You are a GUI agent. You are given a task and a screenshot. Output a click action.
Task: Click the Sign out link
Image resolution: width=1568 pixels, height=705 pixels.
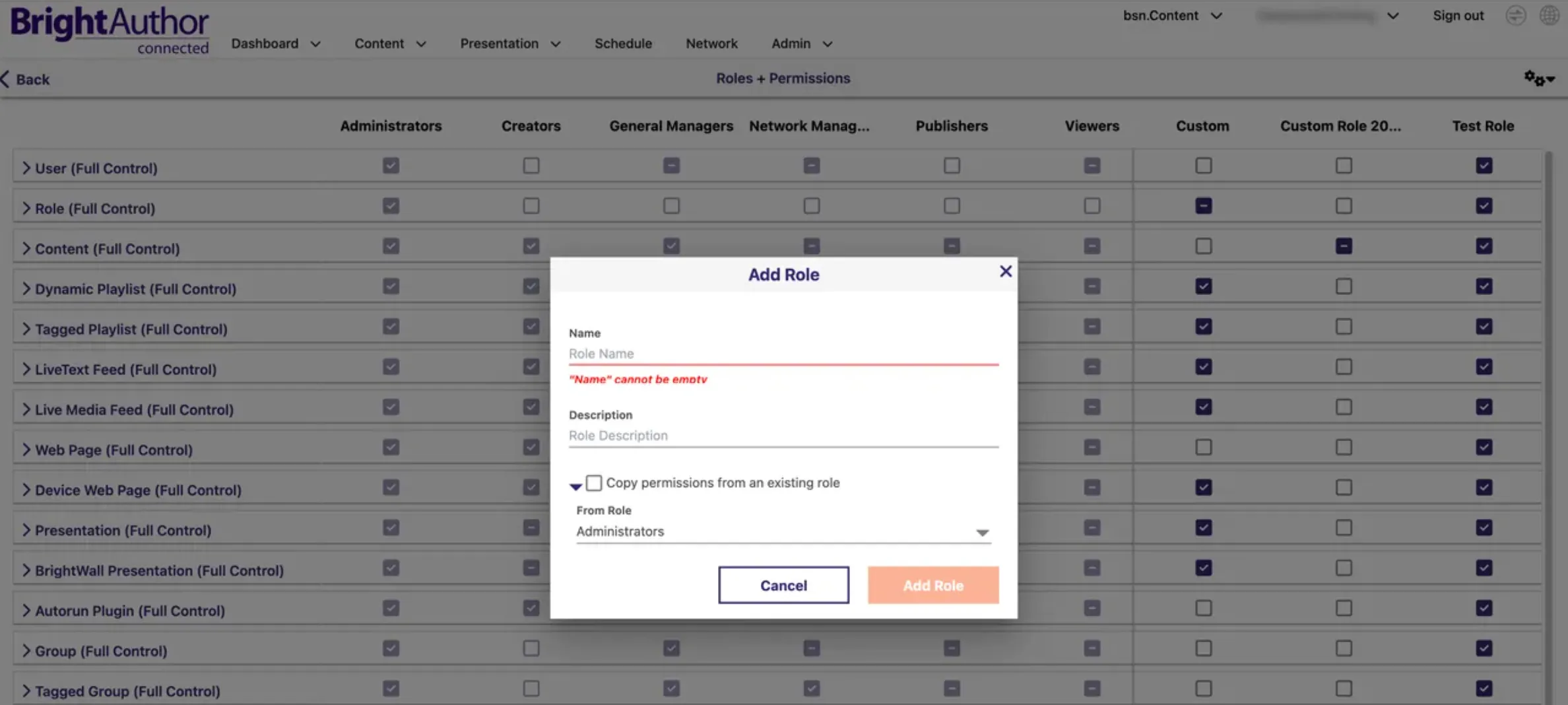pyautogui.click(x=1458, y=15)
